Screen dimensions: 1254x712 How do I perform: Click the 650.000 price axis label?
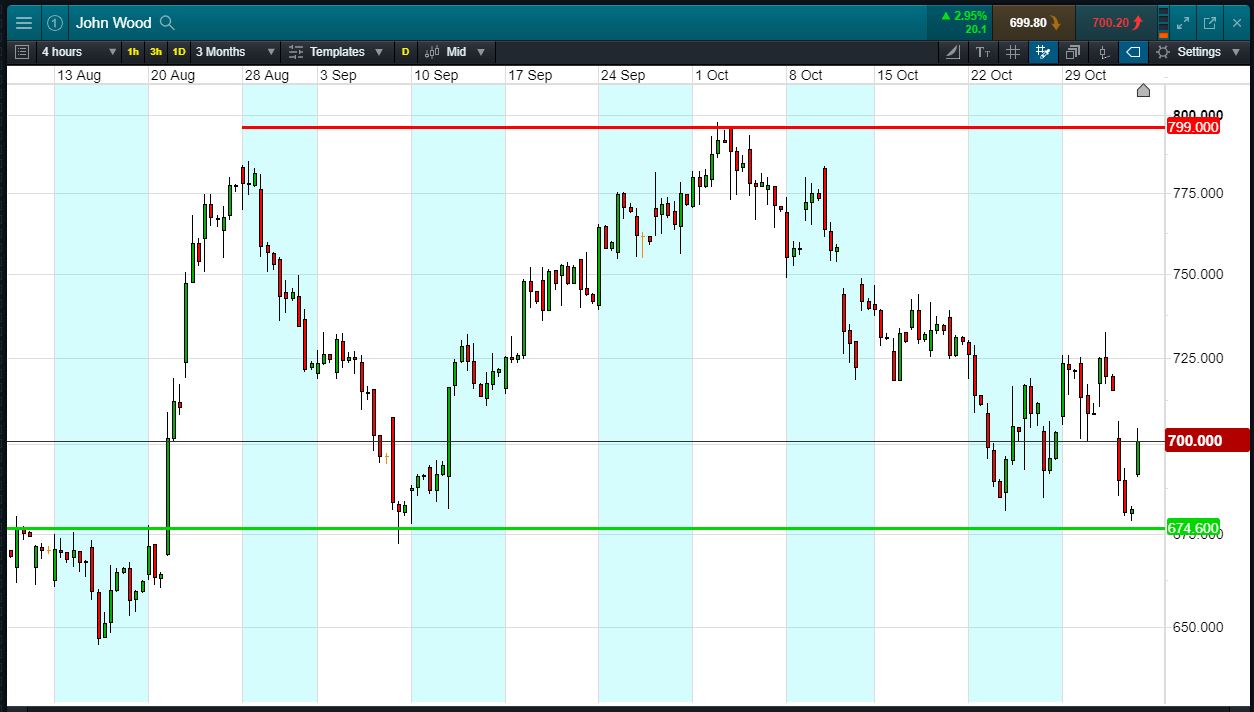pos(1197,627)
